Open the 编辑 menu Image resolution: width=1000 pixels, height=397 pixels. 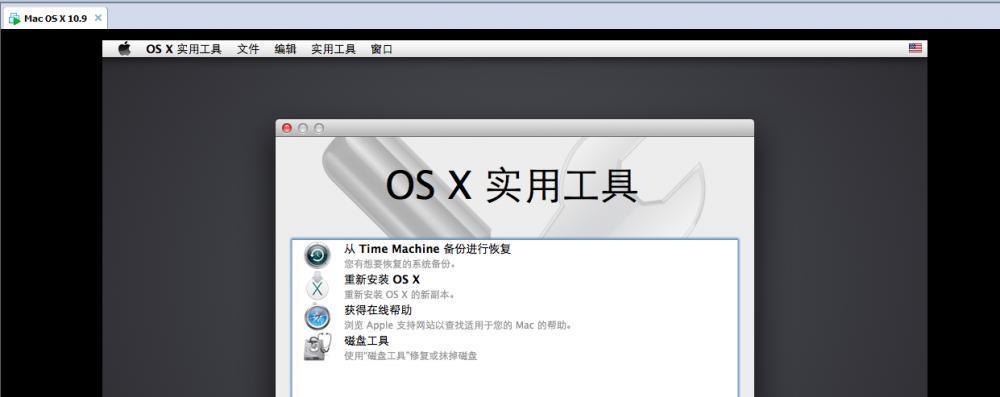(x=286, y=49)
